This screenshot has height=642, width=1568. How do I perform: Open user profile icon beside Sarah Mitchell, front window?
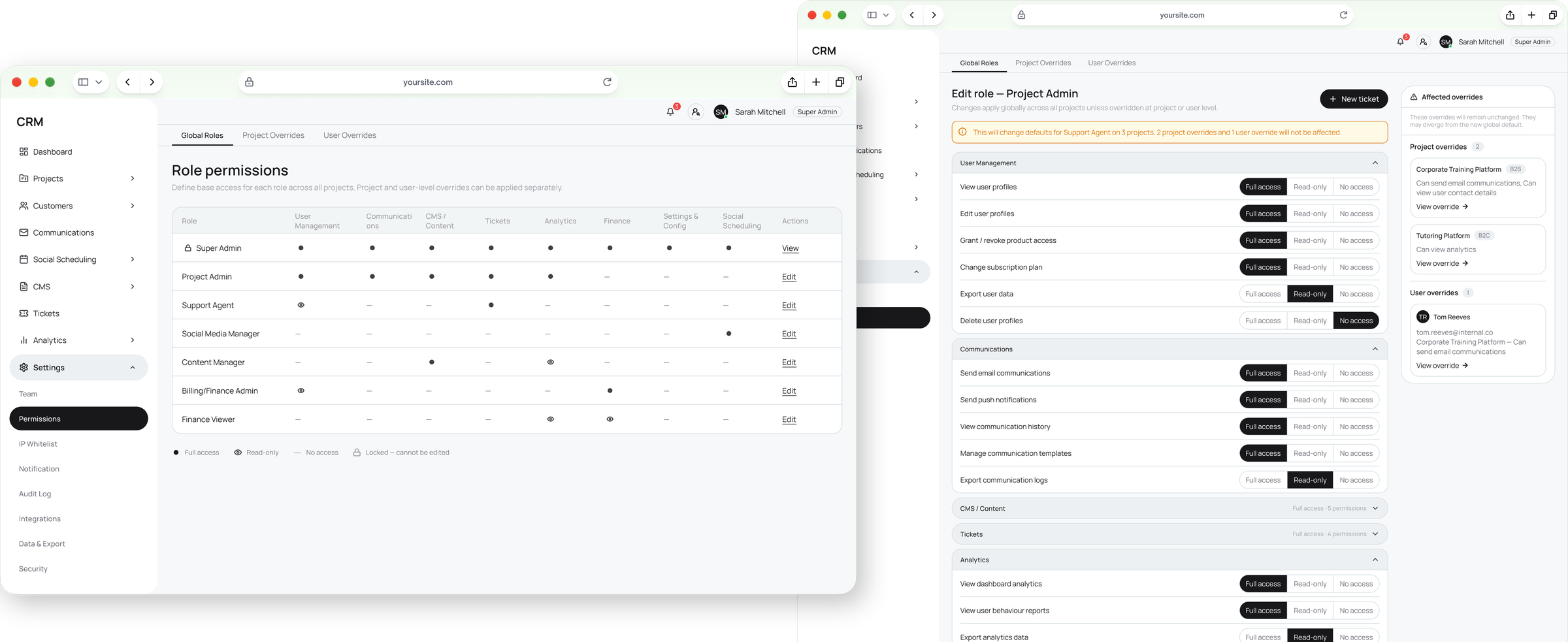pyautogui.click(x=696, y=112)
